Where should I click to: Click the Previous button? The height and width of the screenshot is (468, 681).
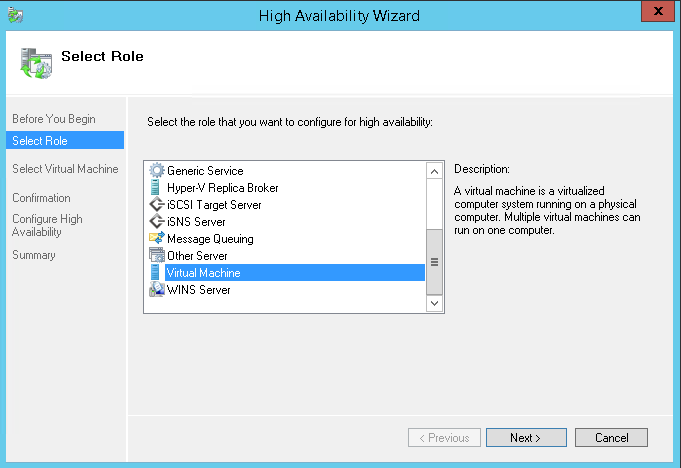pyautogui.click(x=444, y=437)
